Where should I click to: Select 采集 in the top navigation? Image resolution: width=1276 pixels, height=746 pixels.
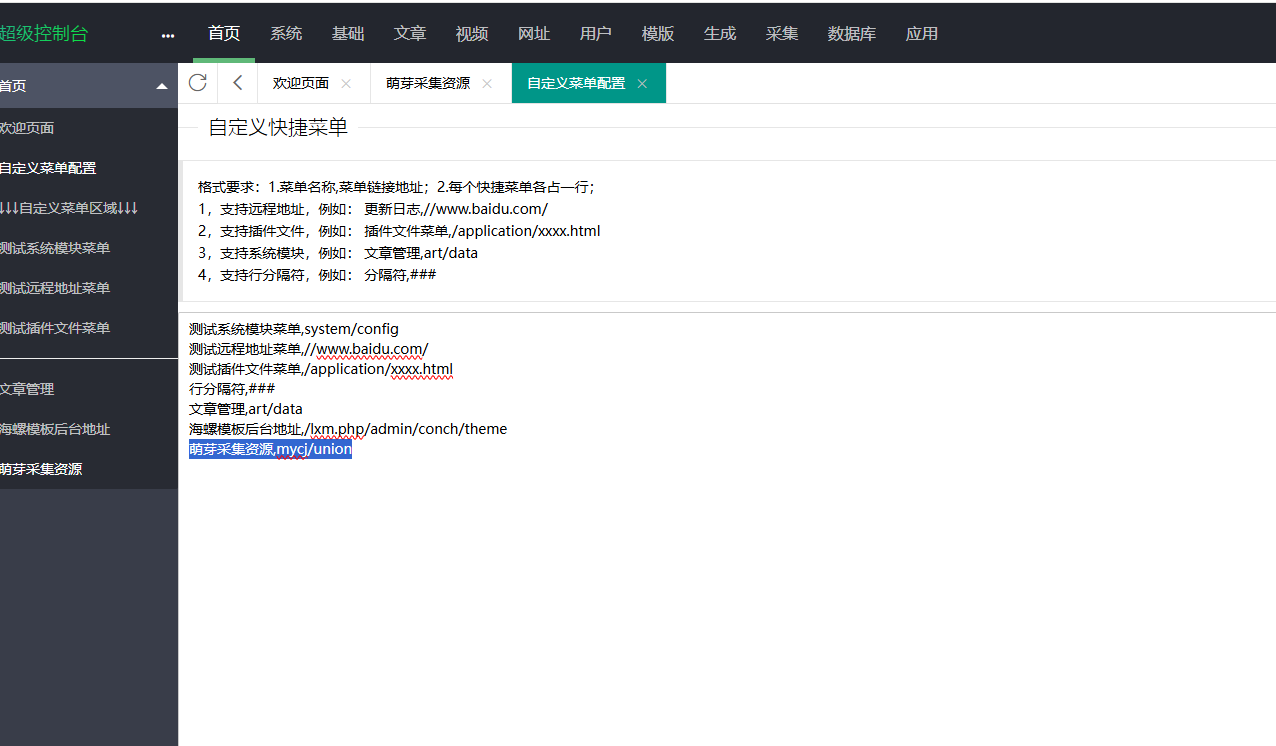[782, 34]
